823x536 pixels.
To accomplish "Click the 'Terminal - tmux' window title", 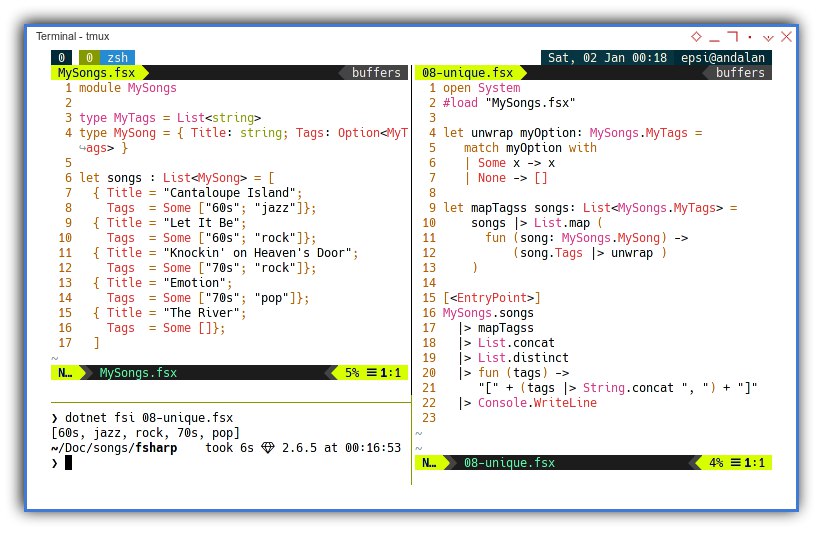I will coord(72,36).
